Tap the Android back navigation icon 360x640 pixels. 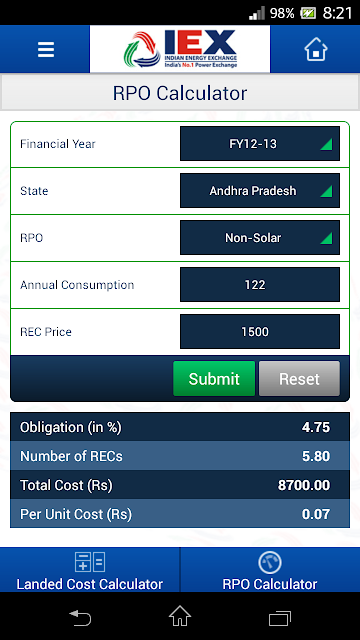[x=80, y=618]
